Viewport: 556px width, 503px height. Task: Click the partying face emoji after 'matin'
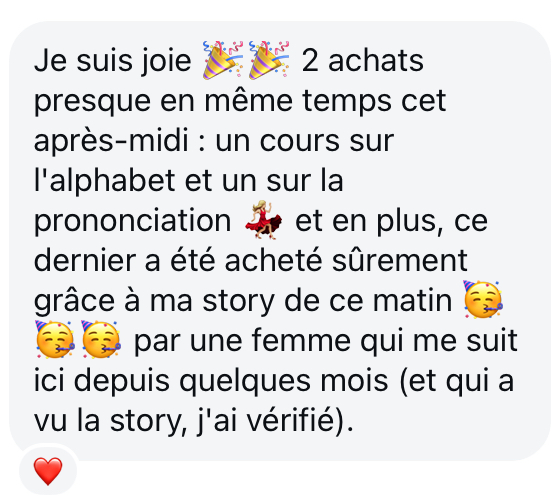(x=483, y=299)
